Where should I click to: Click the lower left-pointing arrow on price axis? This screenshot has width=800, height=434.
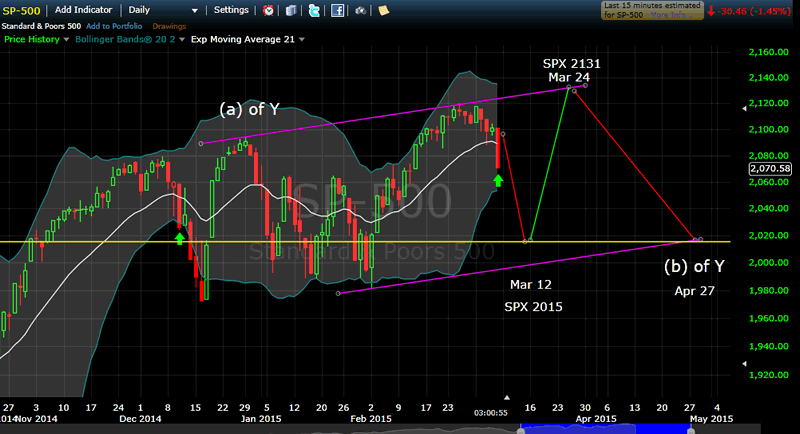[744, 364]
